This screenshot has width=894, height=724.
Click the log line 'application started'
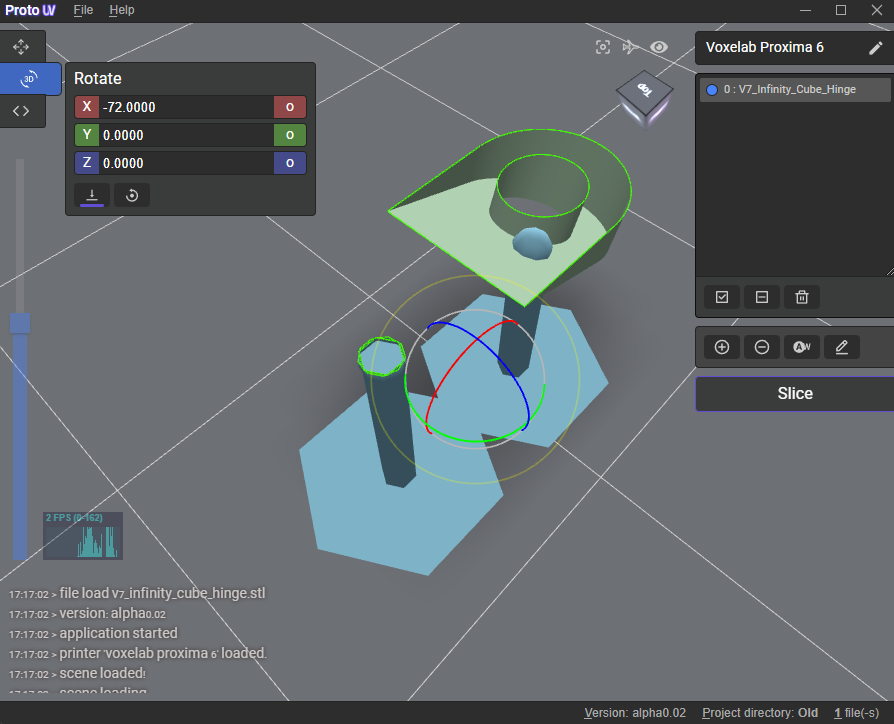coord(119,633)
